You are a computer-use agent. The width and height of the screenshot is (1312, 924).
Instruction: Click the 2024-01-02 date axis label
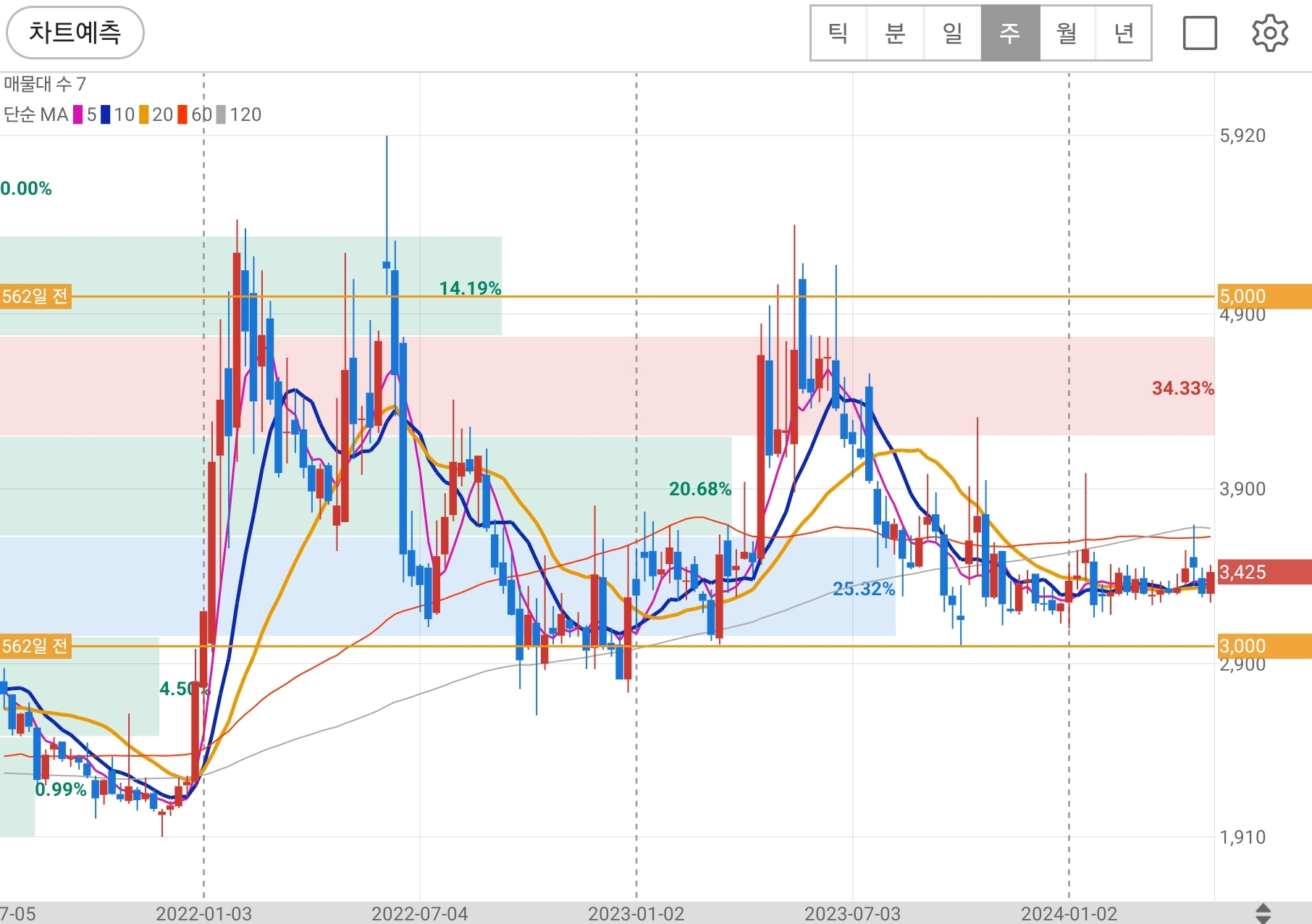(x=1069, y=913)
